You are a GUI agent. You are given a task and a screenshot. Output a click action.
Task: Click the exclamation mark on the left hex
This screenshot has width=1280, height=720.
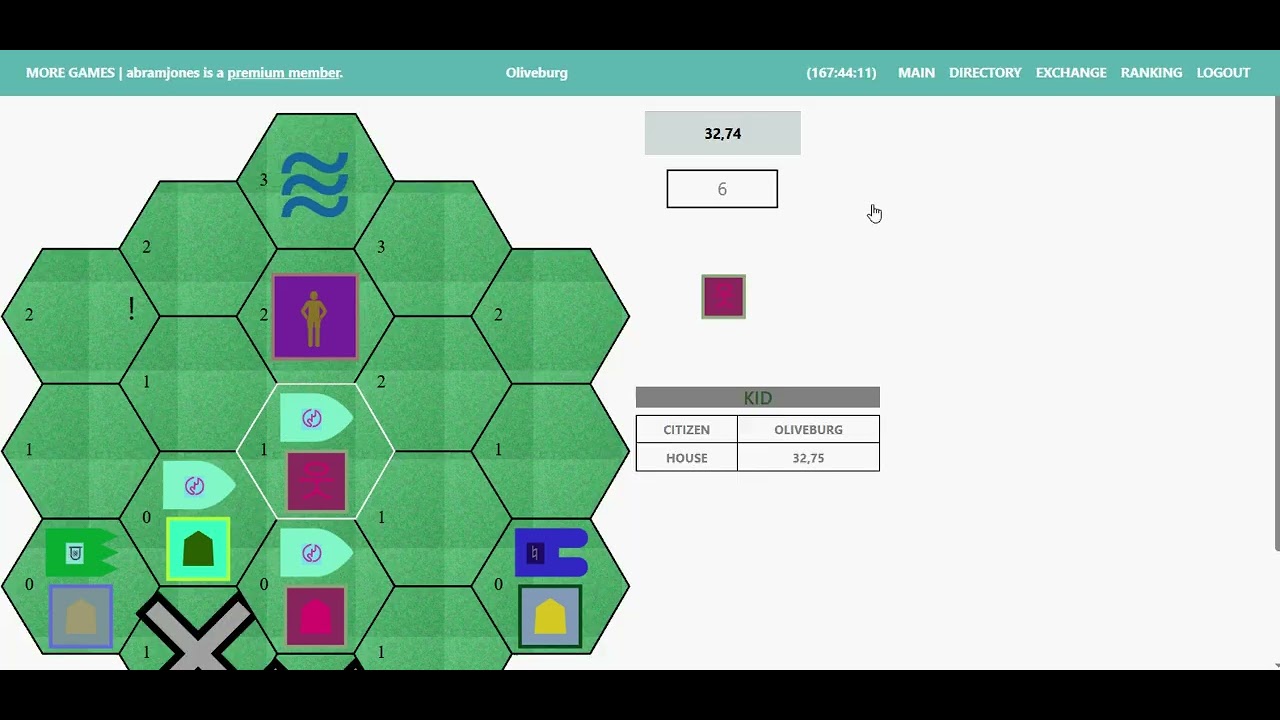click(x=131, y=309)
